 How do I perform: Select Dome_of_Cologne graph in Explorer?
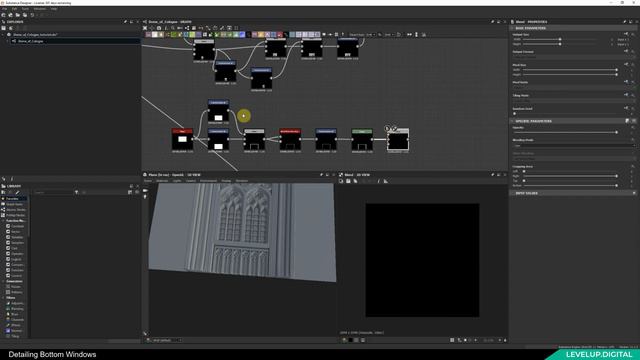(31, 41)
